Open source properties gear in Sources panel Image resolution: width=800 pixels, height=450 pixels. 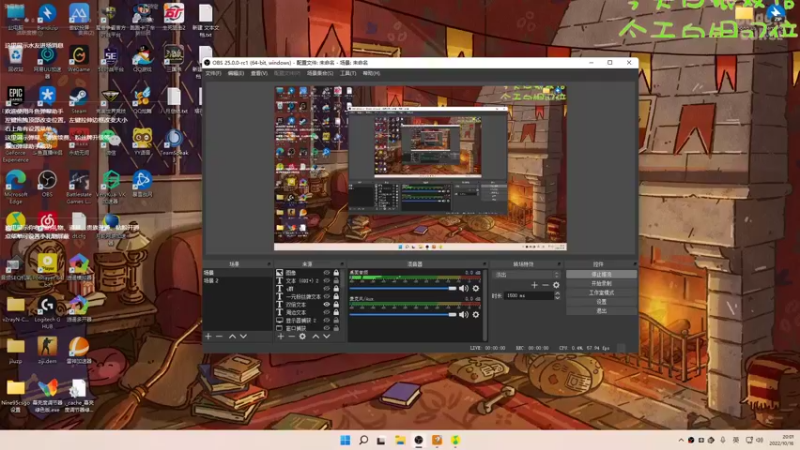[303, 336]
